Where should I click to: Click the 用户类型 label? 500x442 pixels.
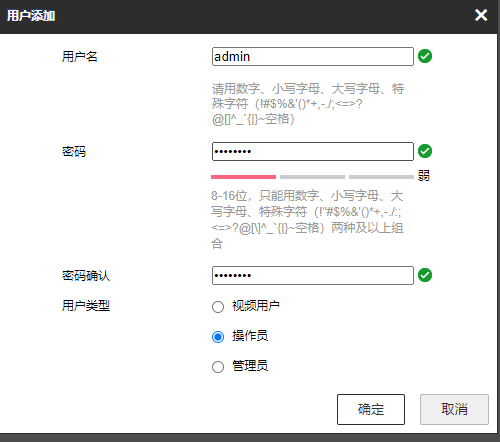[x=86, y=306]
